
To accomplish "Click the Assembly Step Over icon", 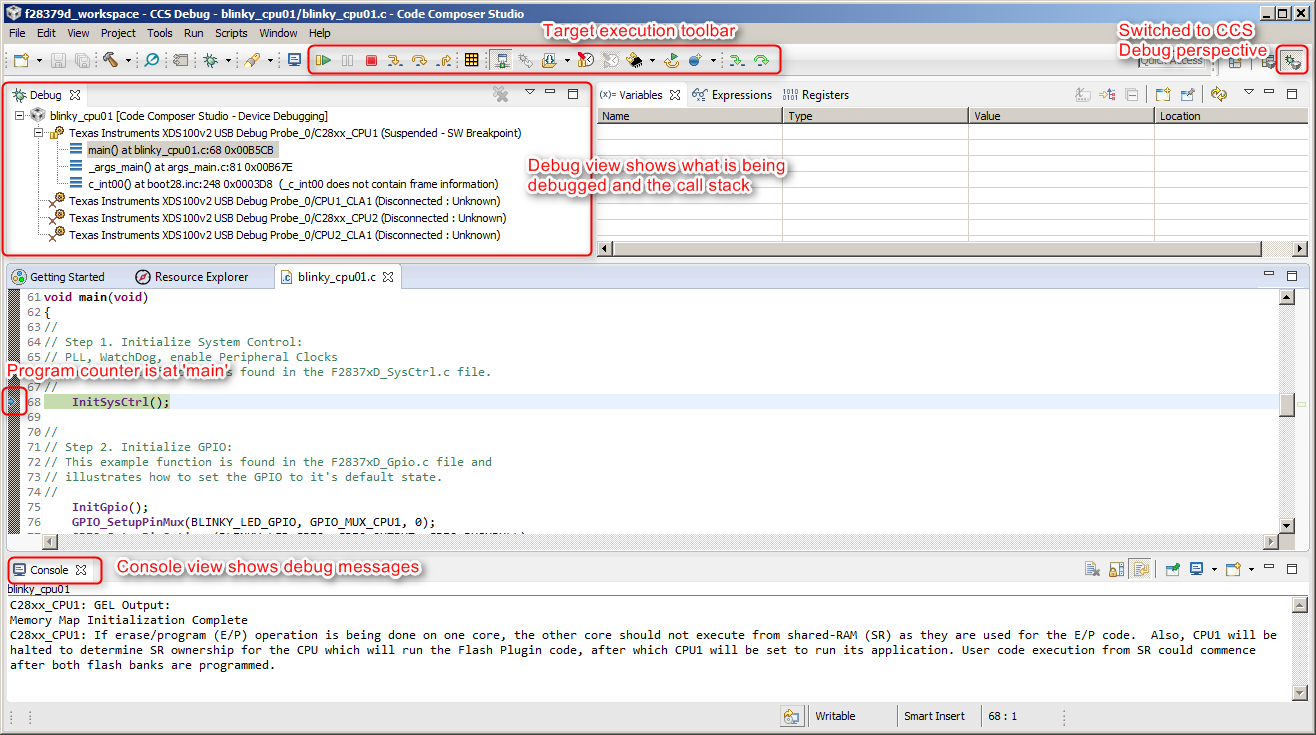I will (761, 60).
